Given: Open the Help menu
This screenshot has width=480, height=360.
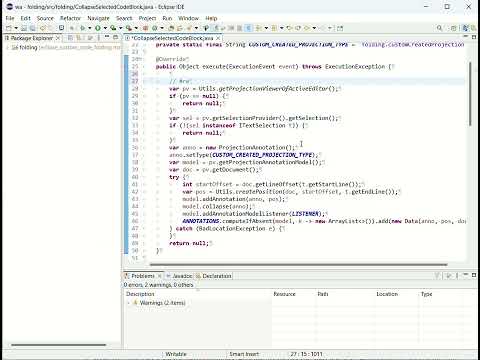Looking at the screenshot, I should point(211,18).
